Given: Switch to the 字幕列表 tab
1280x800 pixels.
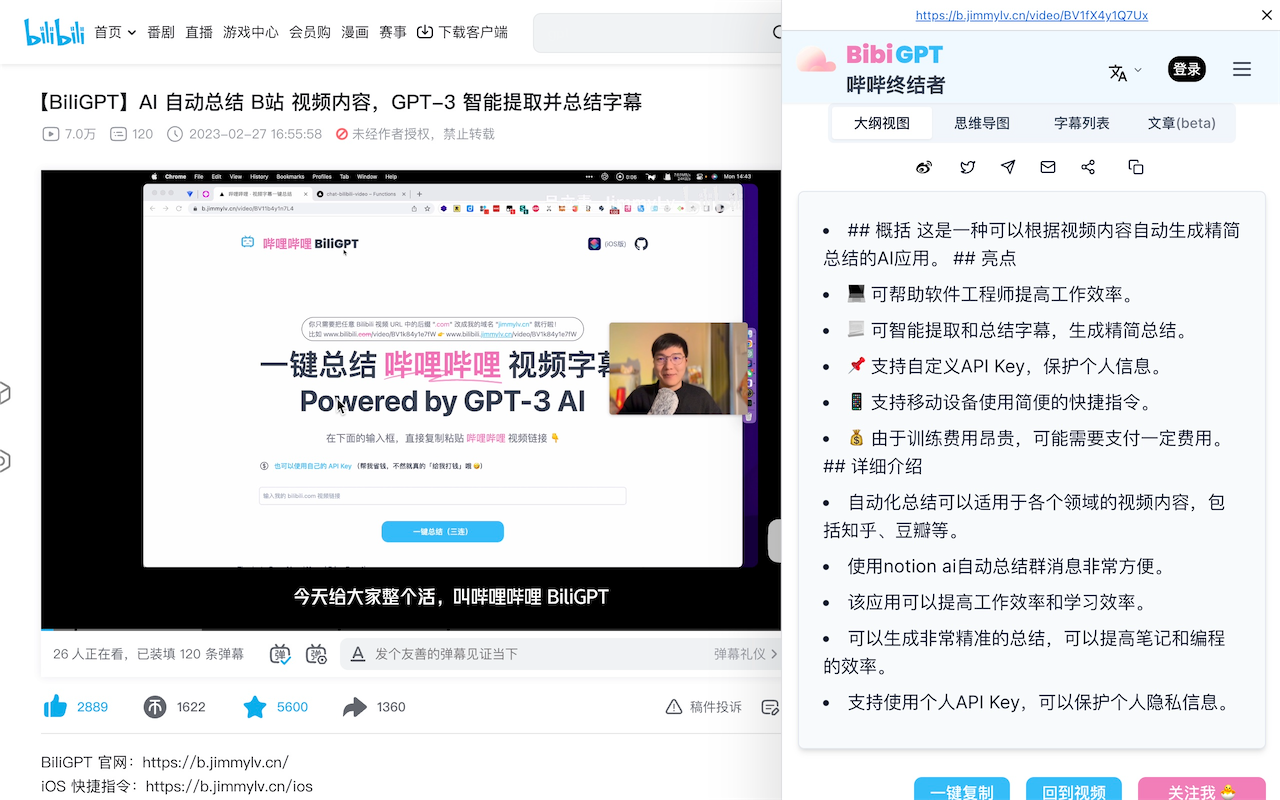Looking at the screenshot, I should 1082,122.
